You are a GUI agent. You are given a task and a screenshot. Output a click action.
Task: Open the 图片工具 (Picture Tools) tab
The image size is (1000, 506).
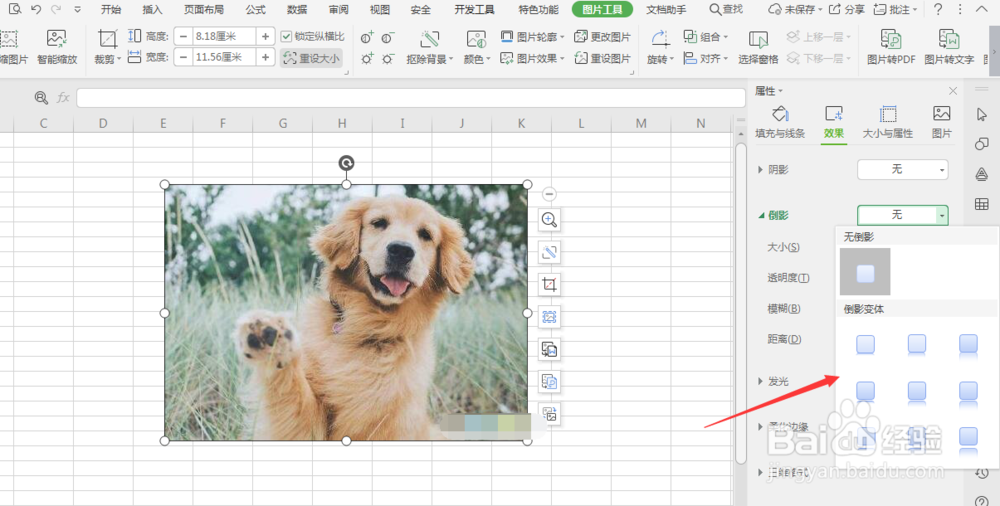pos(603,10)
